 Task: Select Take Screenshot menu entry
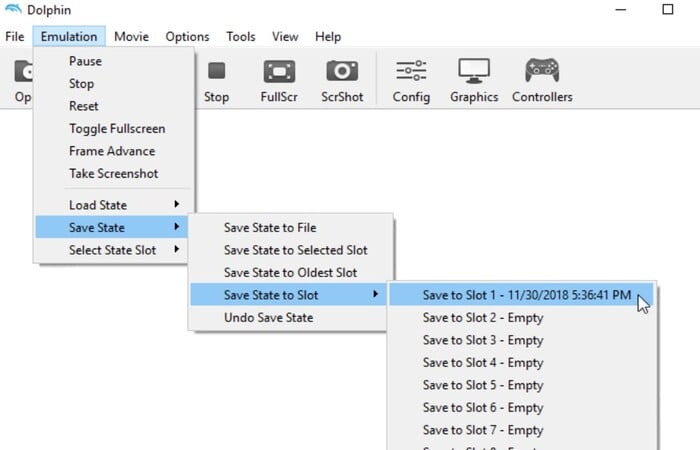point(114,174)
